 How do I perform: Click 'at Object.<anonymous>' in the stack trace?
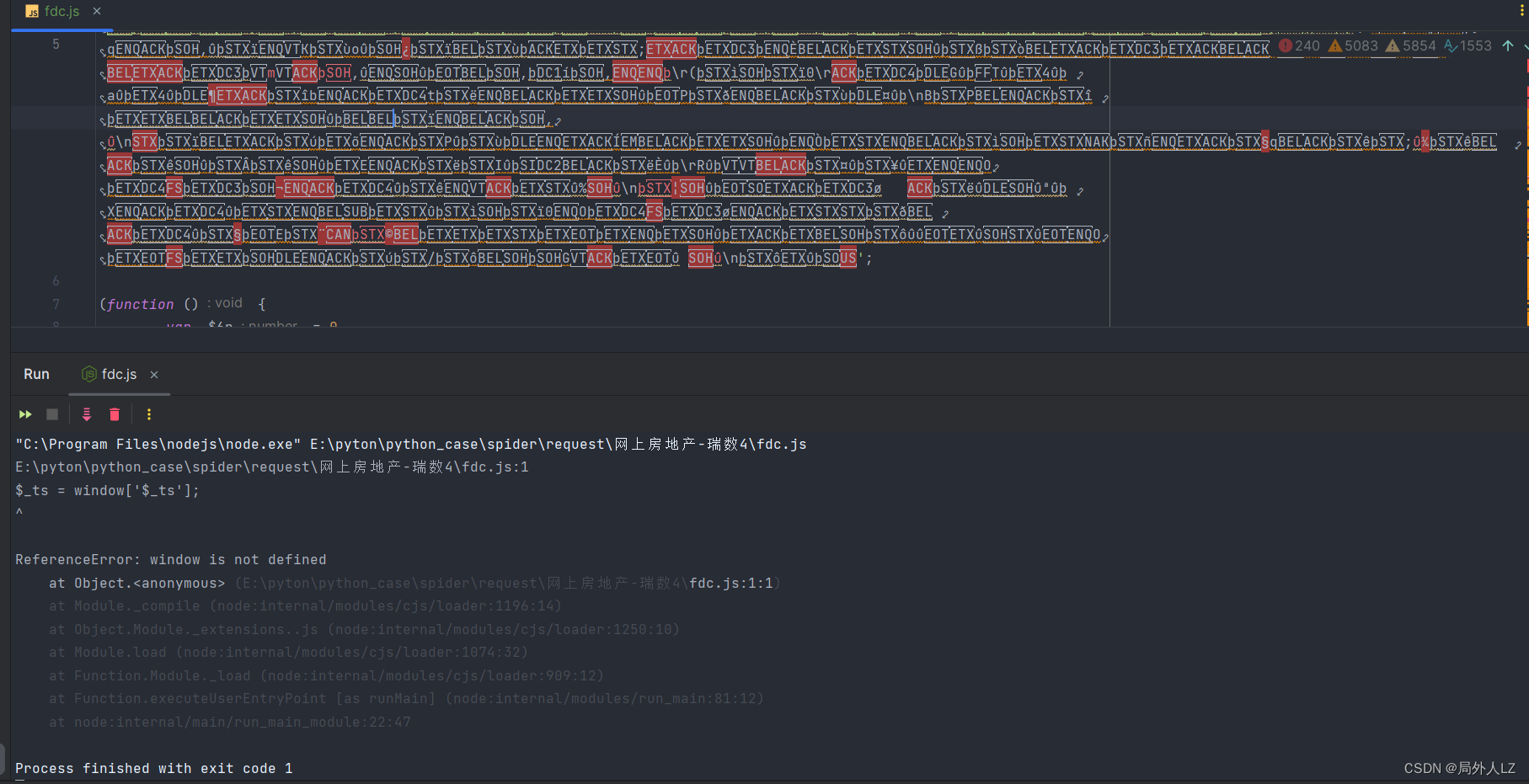137,583
